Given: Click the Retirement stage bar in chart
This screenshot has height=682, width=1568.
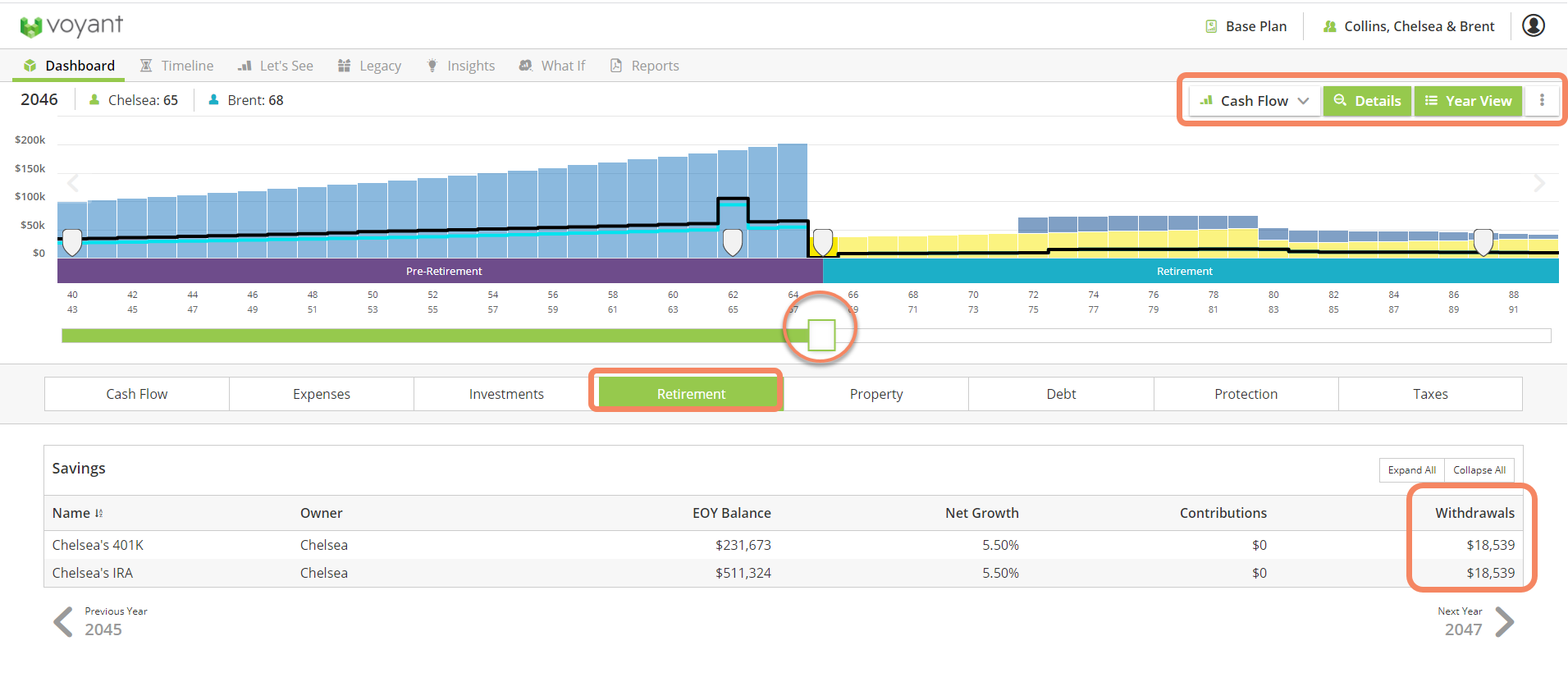Looking at the screenshot, I should pyautogui.click(x=1191, y=271).
